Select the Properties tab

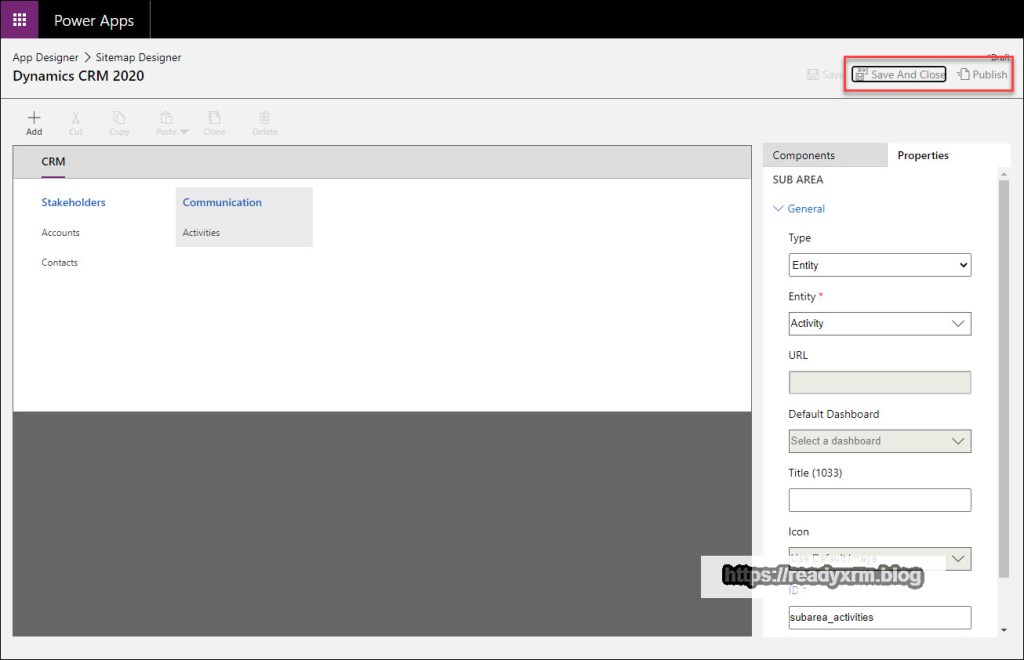[923, 155]
